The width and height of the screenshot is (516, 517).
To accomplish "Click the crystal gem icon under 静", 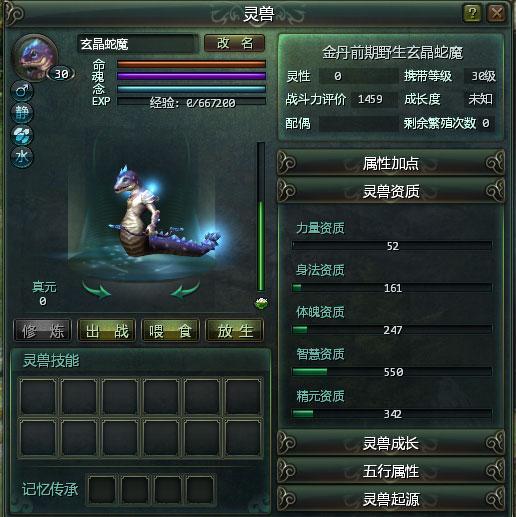I will click(22, 135).
